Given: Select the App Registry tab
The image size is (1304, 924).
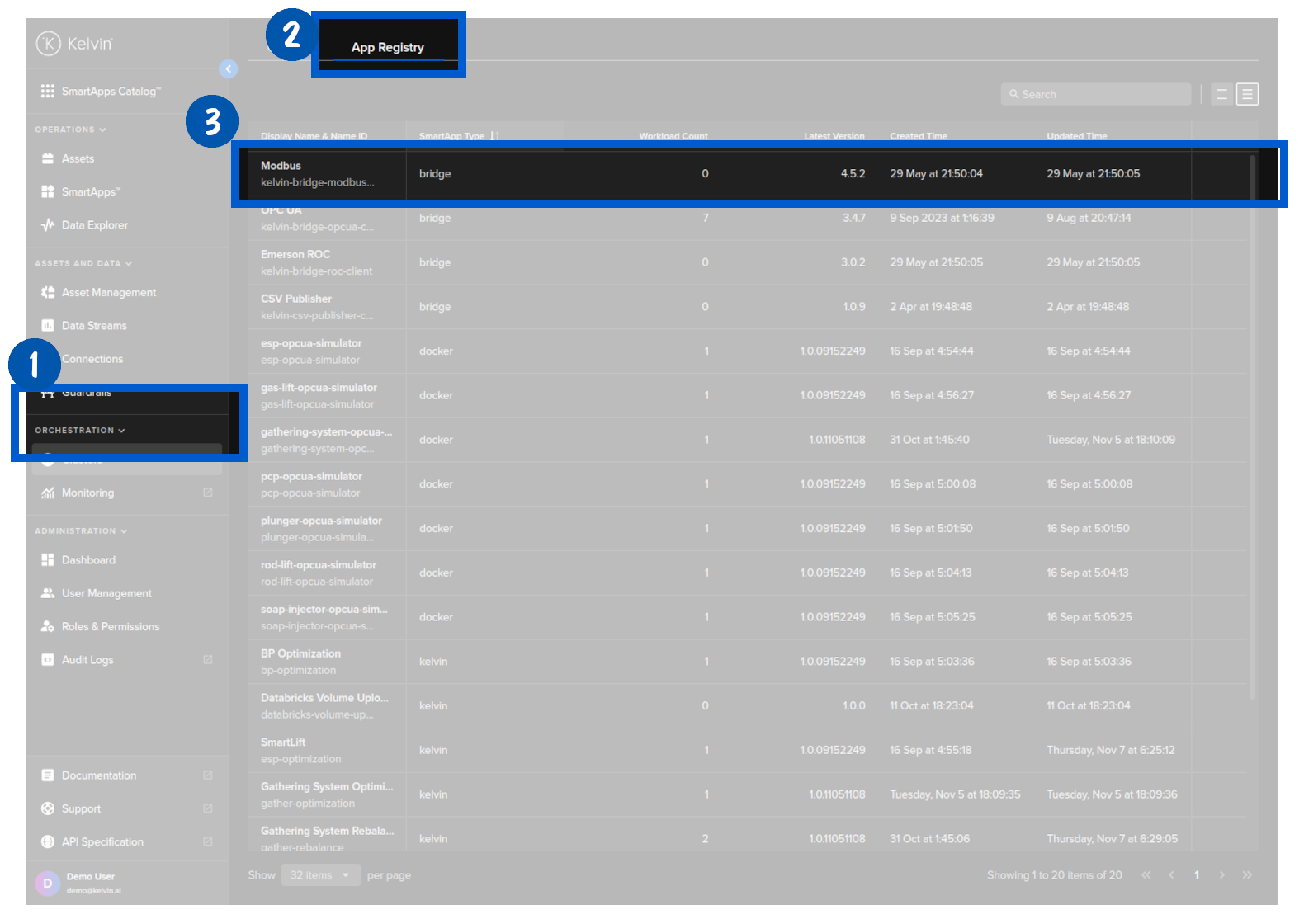Looking at the screenshot, I should (387, 48).
